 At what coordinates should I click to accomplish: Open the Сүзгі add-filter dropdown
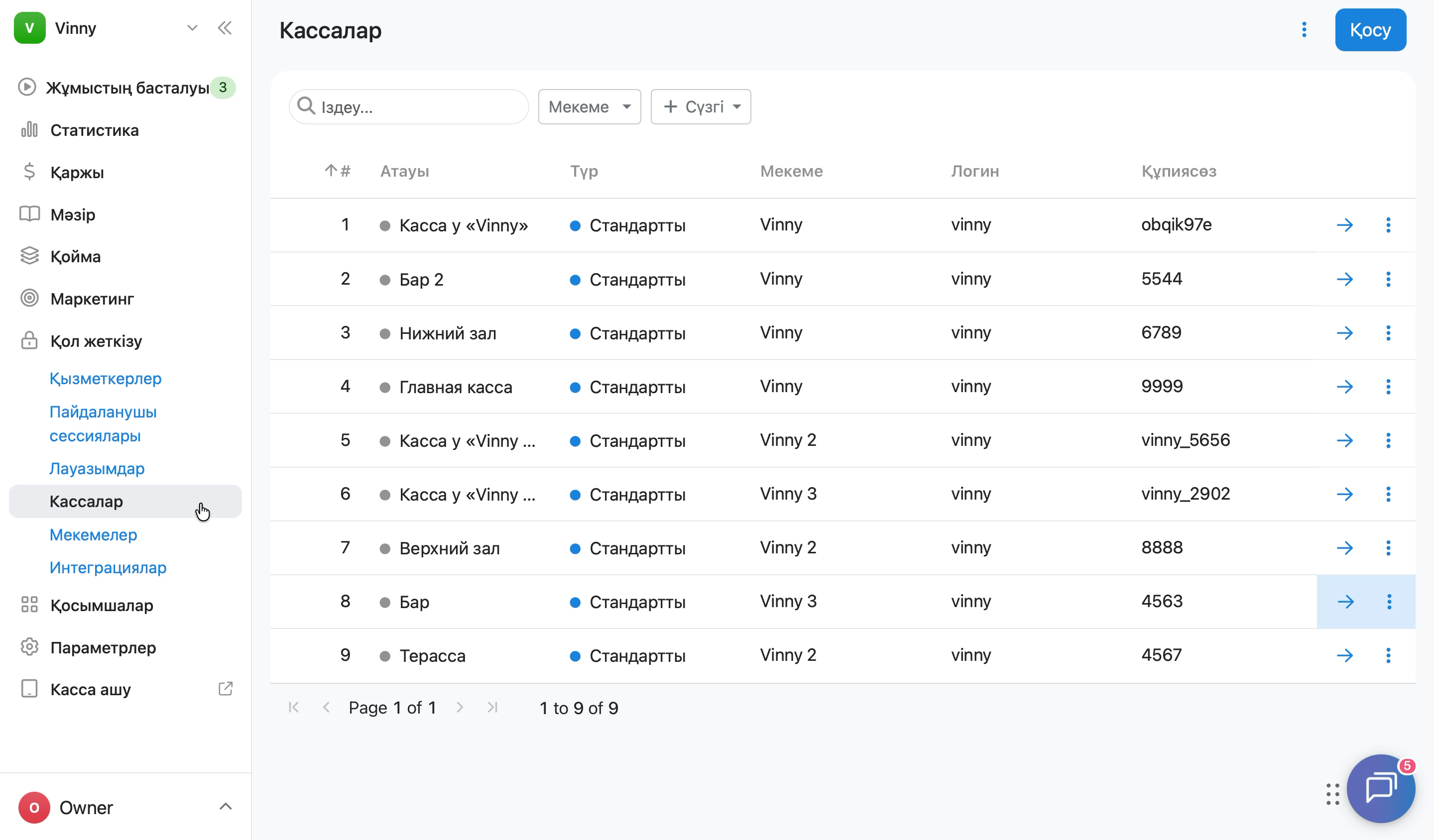[701, 107]
